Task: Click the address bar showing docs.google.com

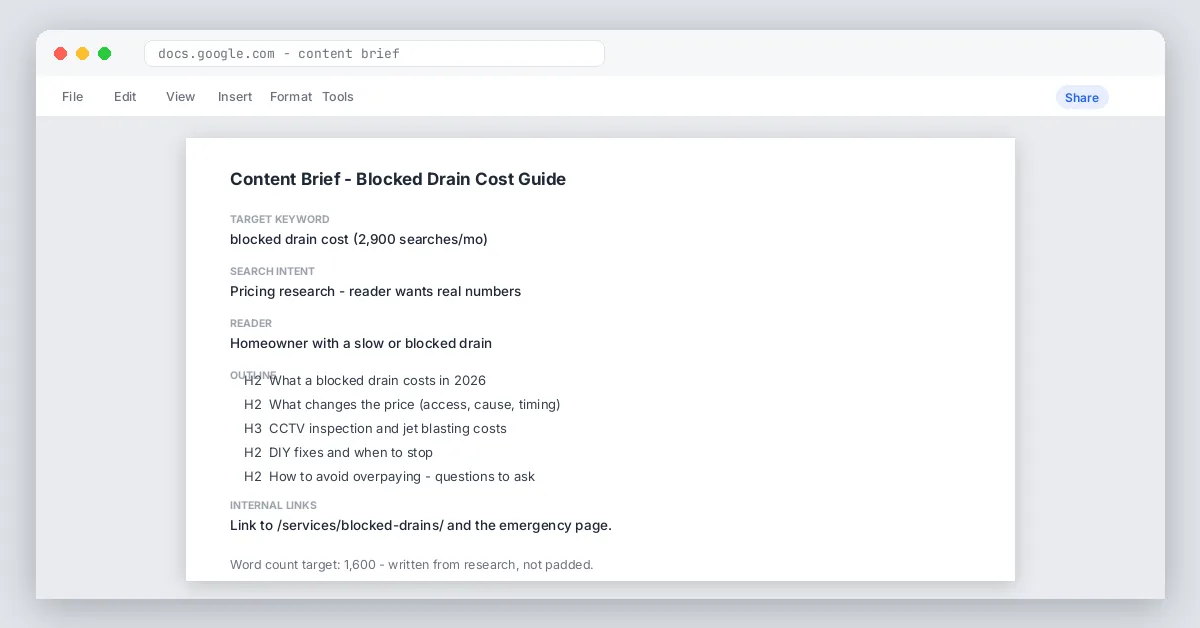Action: (x=374, y=53)
